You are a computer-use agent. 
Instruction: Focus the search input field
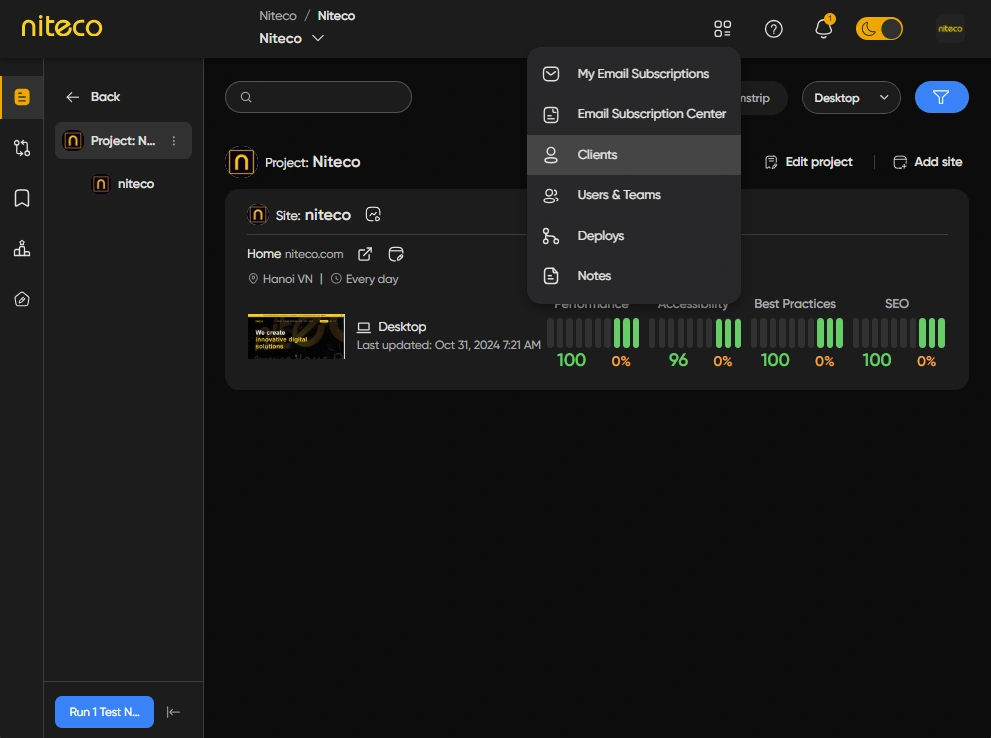tap(319, 97)
